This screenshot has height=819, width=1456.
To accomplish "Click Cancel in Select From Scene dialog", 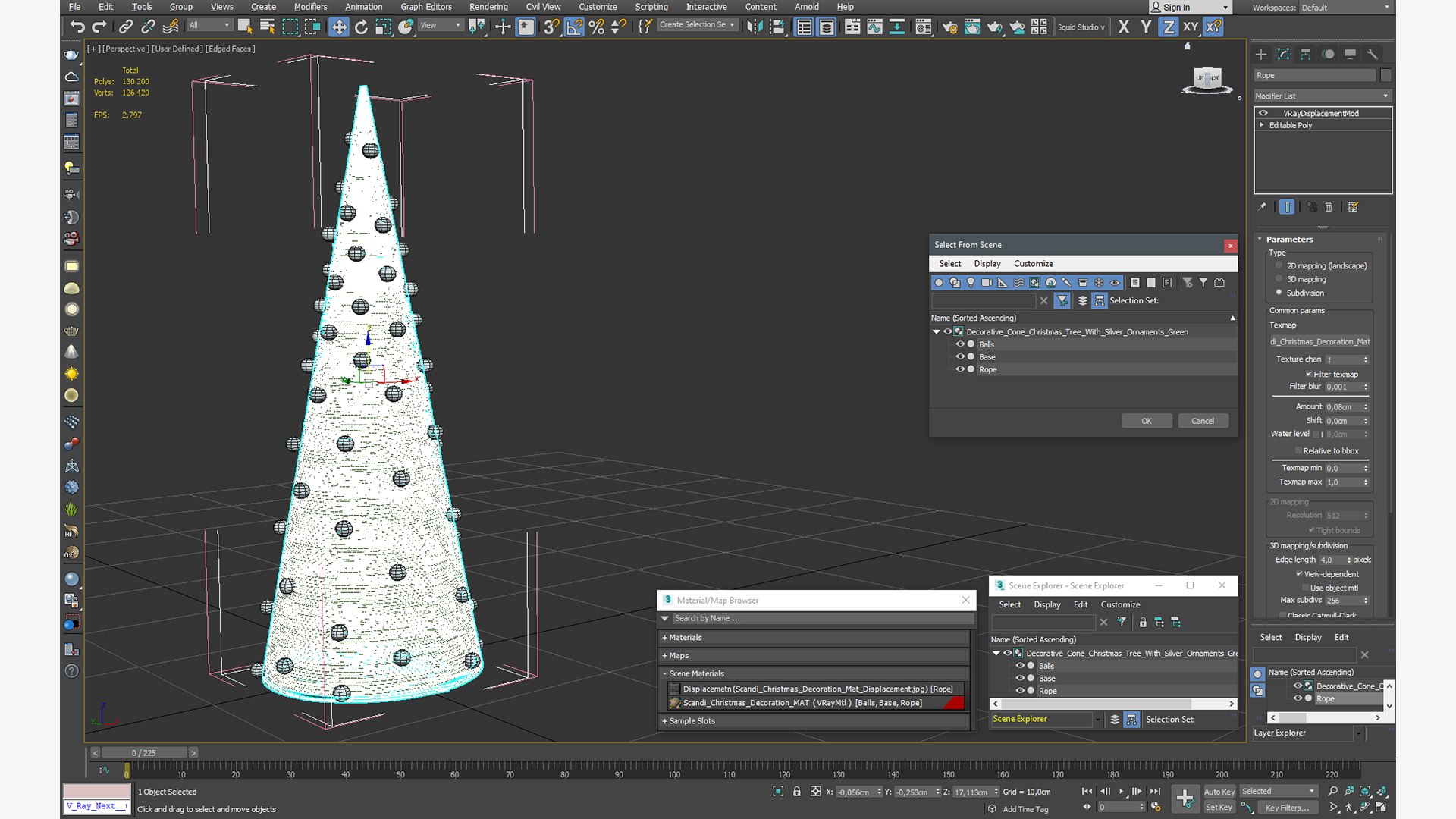I will (x=1203, y=421).
